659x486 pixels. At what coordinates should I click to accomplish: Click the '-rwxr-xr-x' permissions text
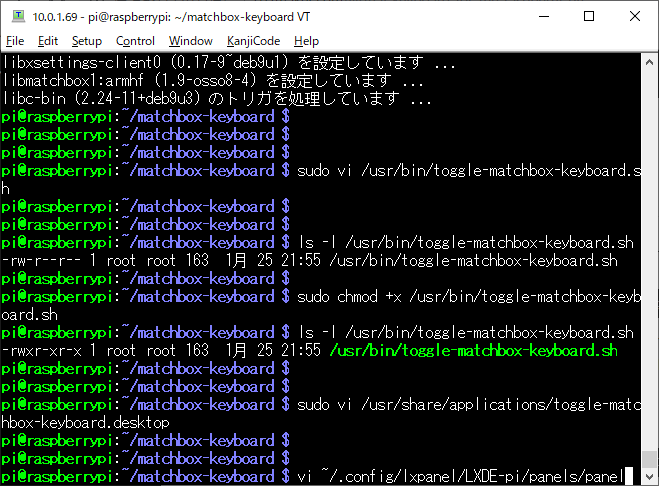pyautogui.click(x=42, y=351)
